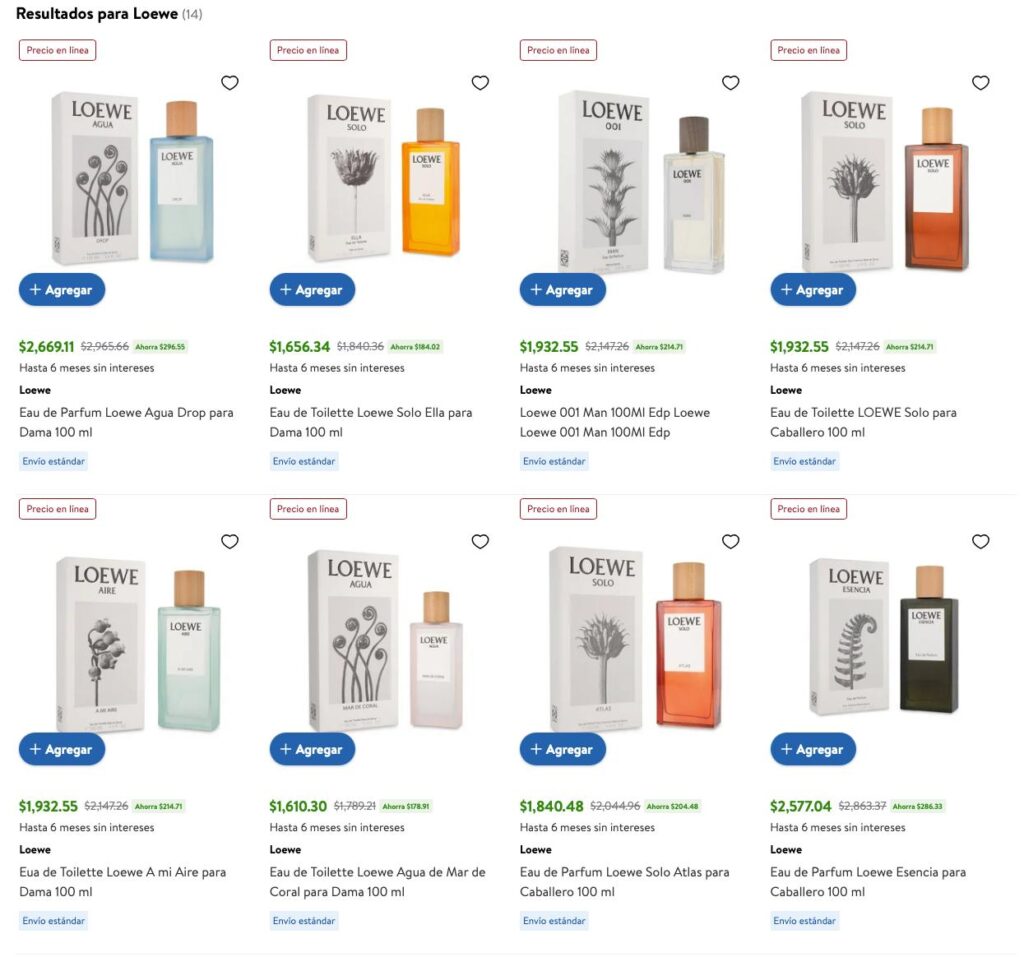Favorite the Loewe Esencia para Caballero perfume

[x=980, y=541]
